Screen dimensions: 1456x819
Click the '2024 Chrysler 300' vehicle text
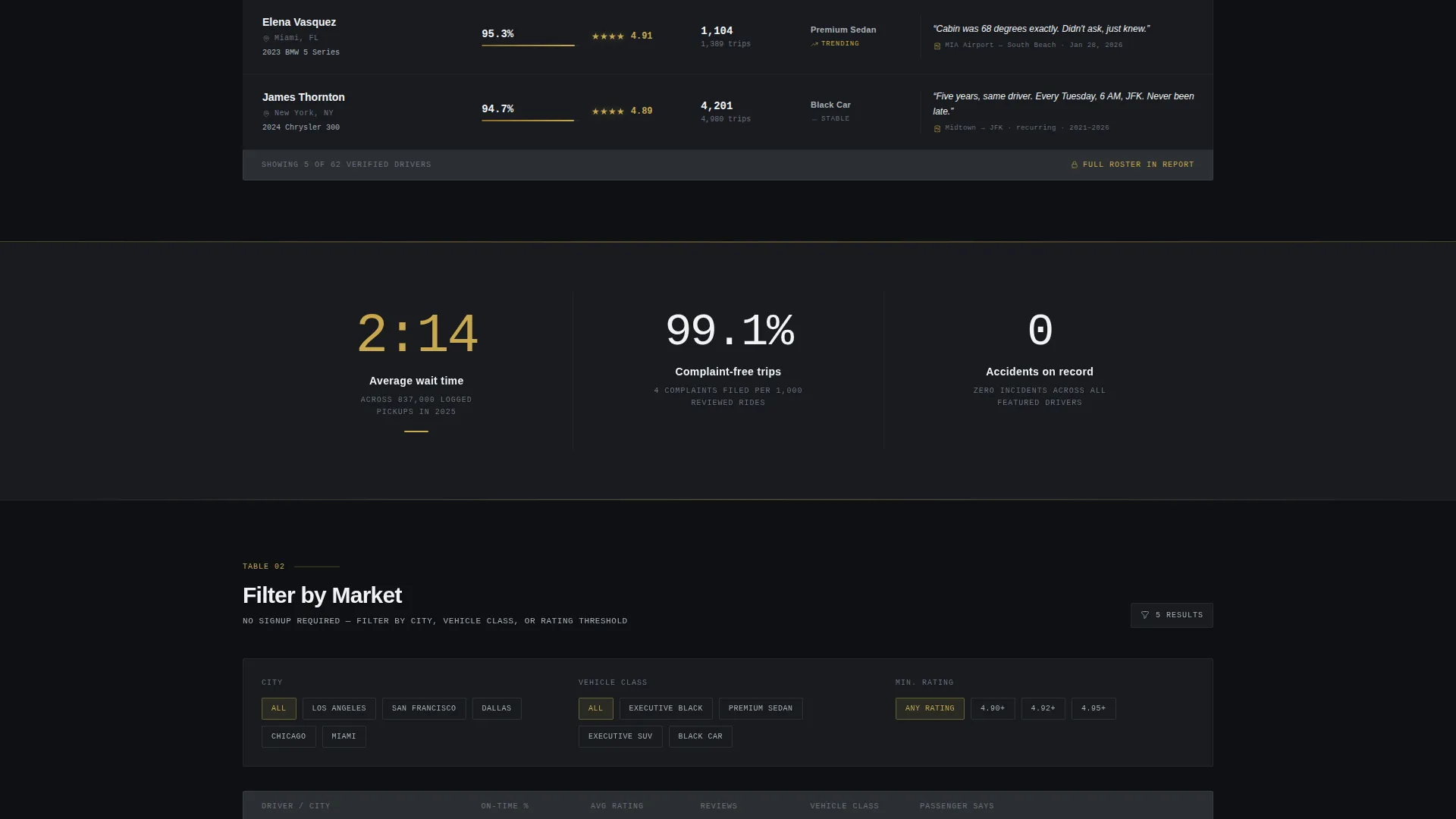click(x=301, y=128)
